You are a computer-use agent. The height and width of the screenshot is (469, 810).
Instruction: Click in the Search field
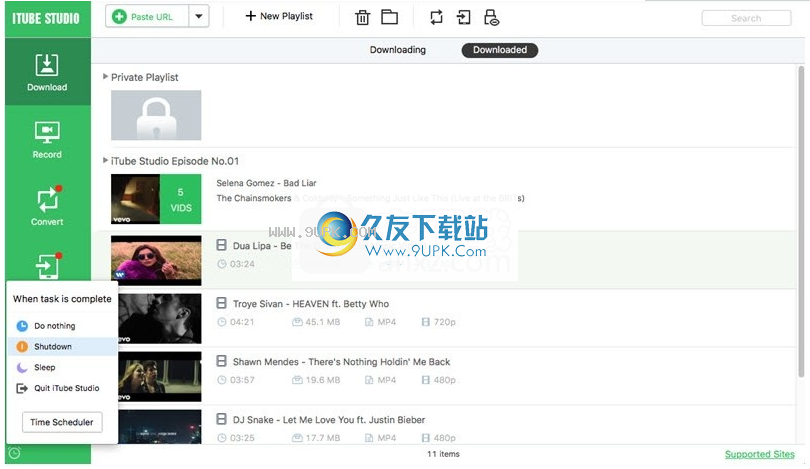746,18
